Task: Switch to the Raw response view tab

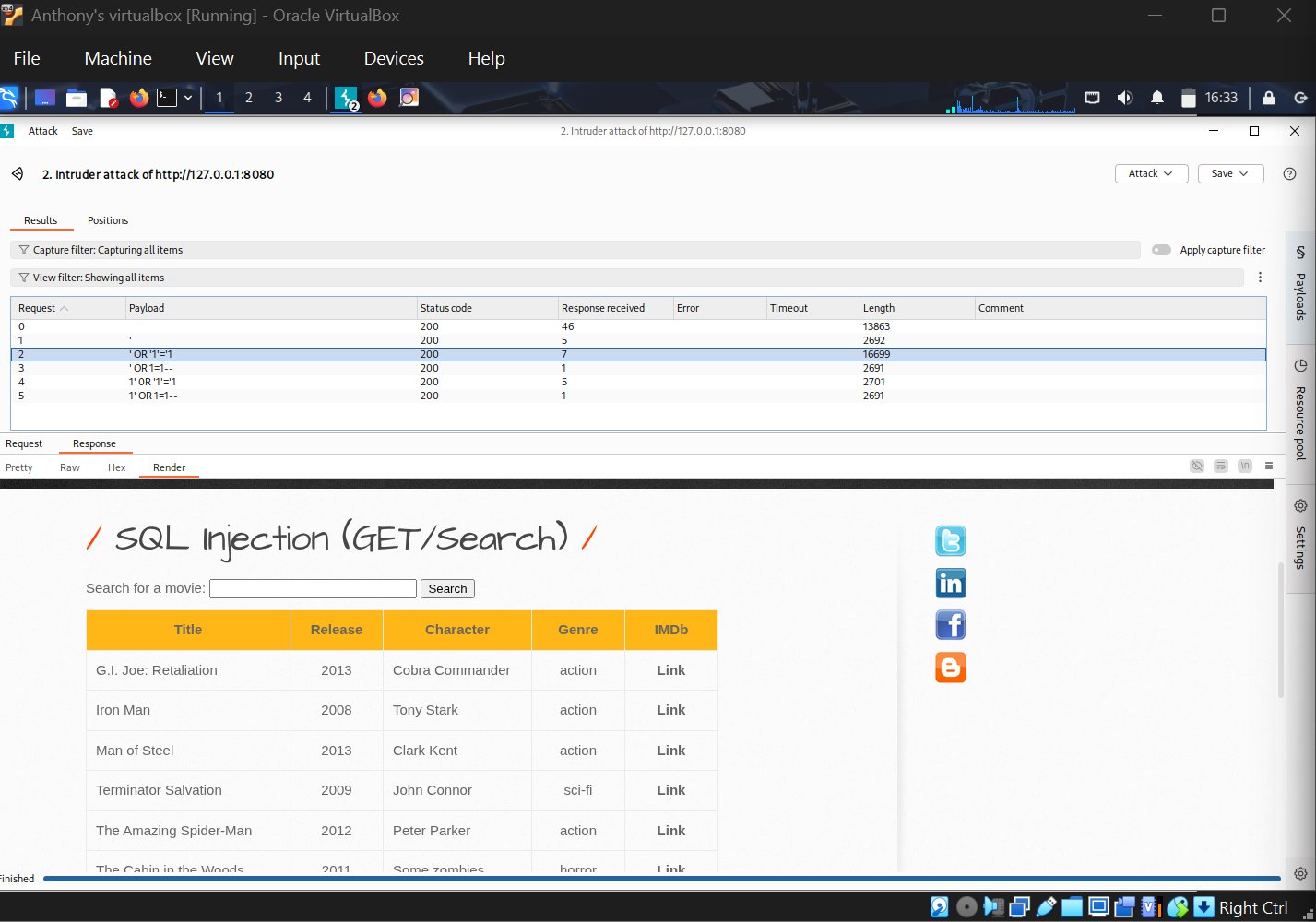Action: point(70,467)
